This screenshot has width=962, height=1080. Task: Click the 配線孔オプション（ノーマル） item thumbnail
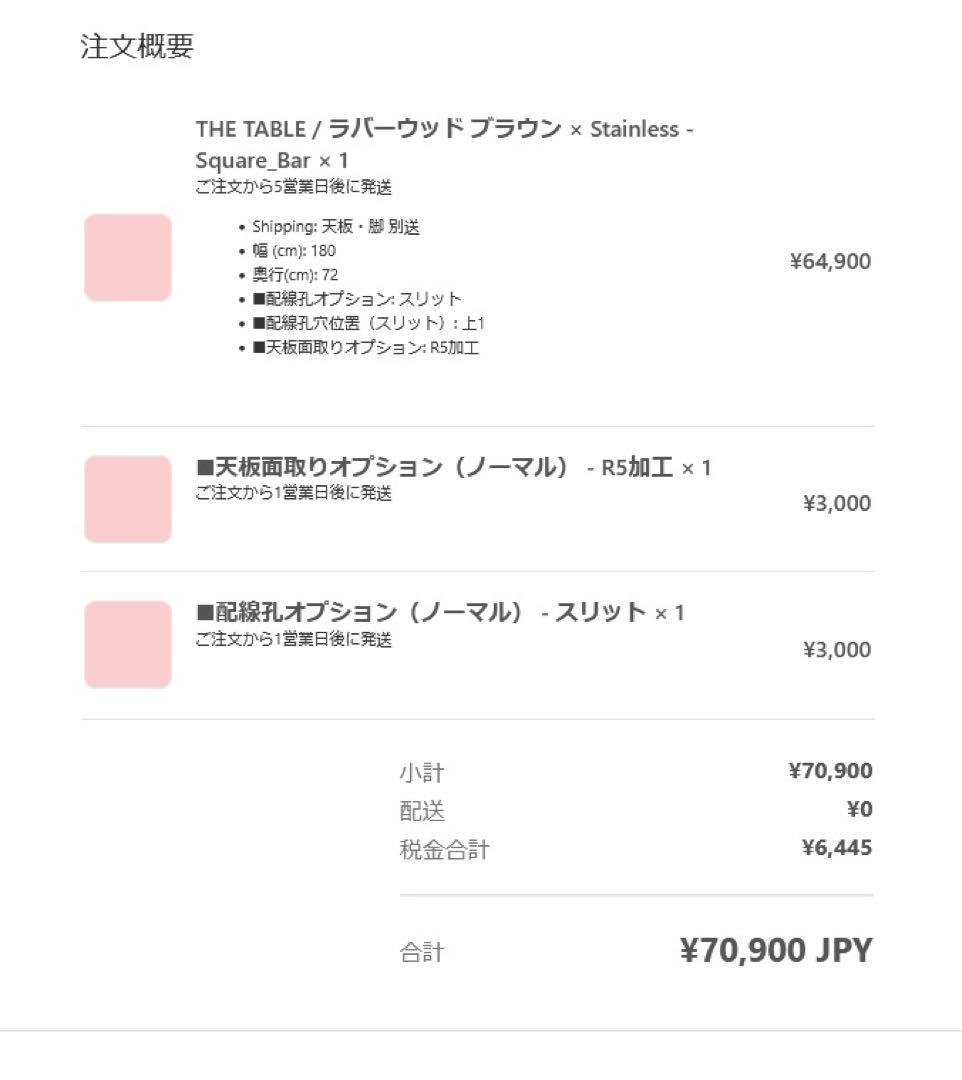128,644
